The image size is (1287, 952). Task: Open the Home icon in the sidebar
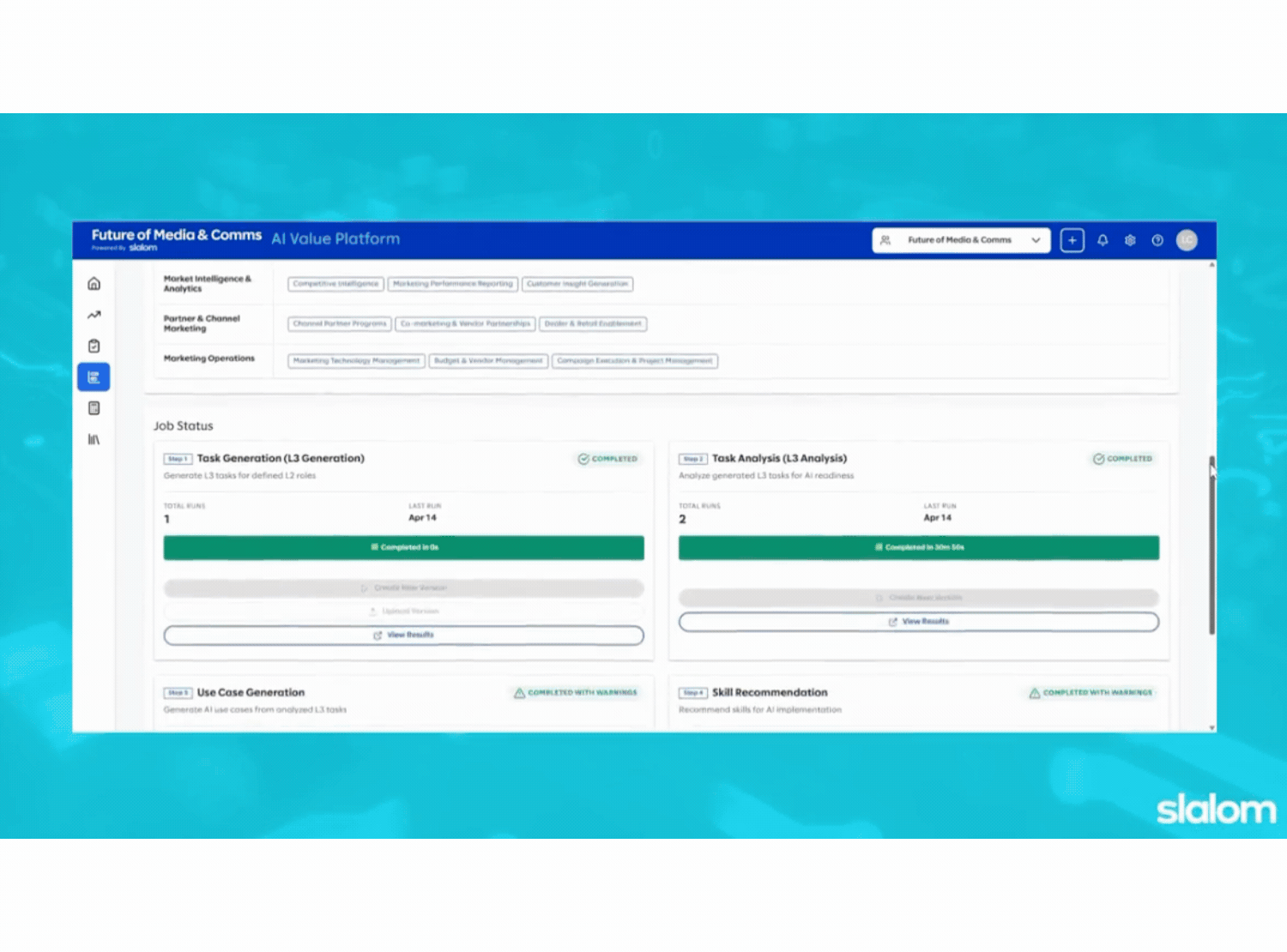tap(94, 284)
